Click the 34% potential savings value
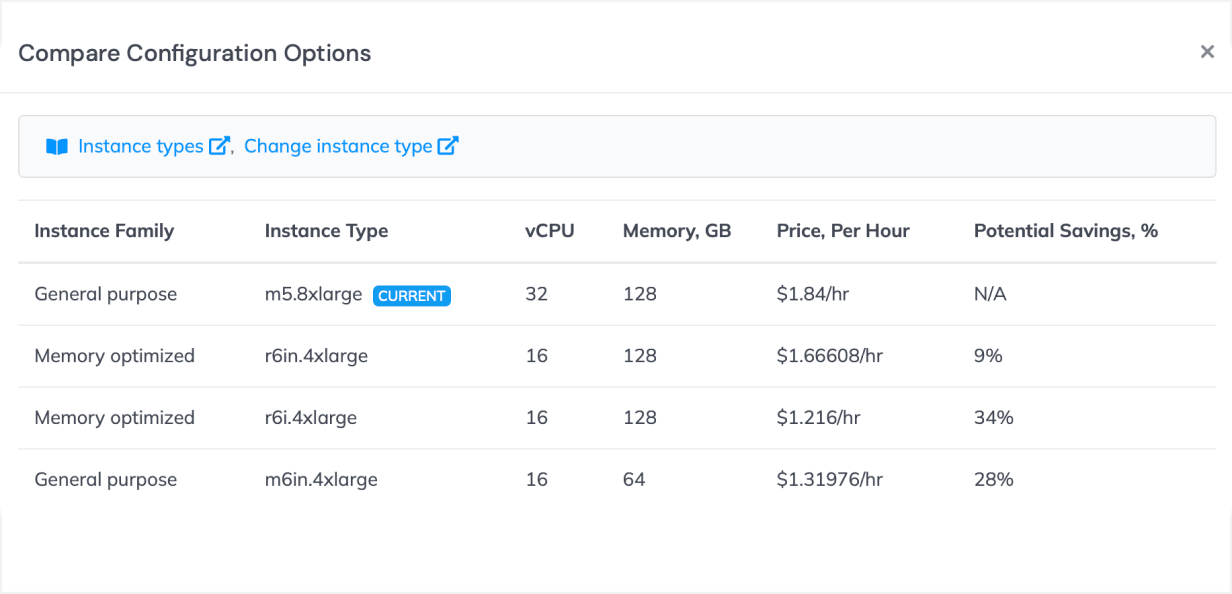Viewport: 1232px width, 594px height. [x=993, y=418]
